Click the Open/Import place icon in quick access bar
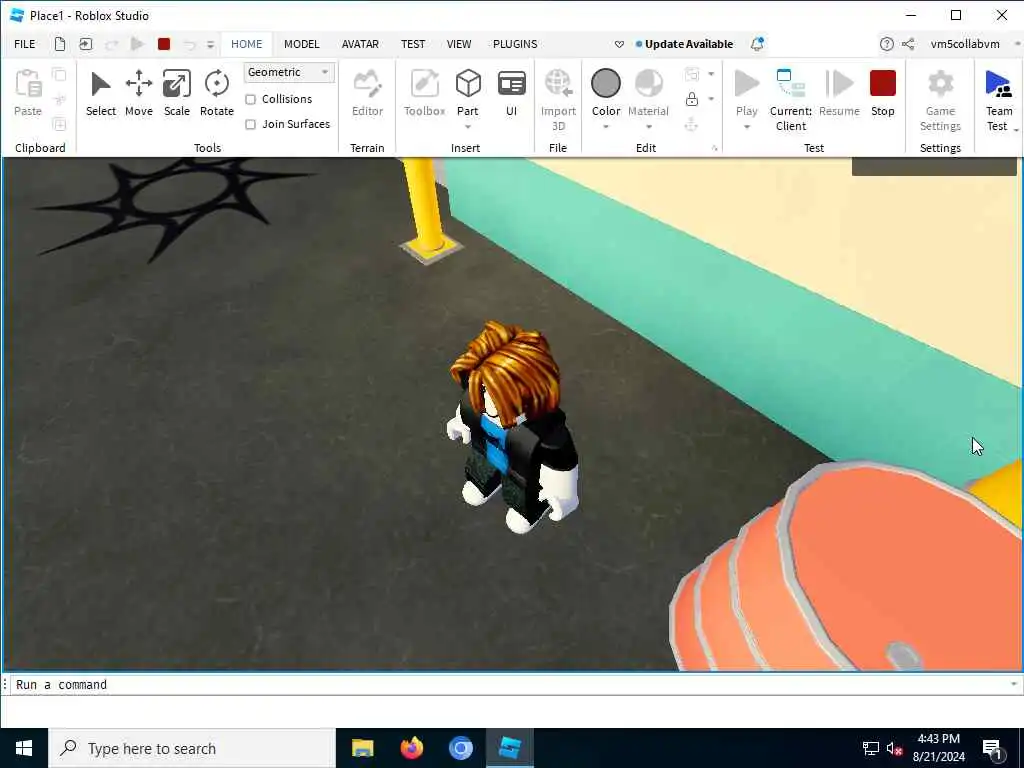Image resolution: width=1024 pixels, height=768 pixels. point(86,44)
